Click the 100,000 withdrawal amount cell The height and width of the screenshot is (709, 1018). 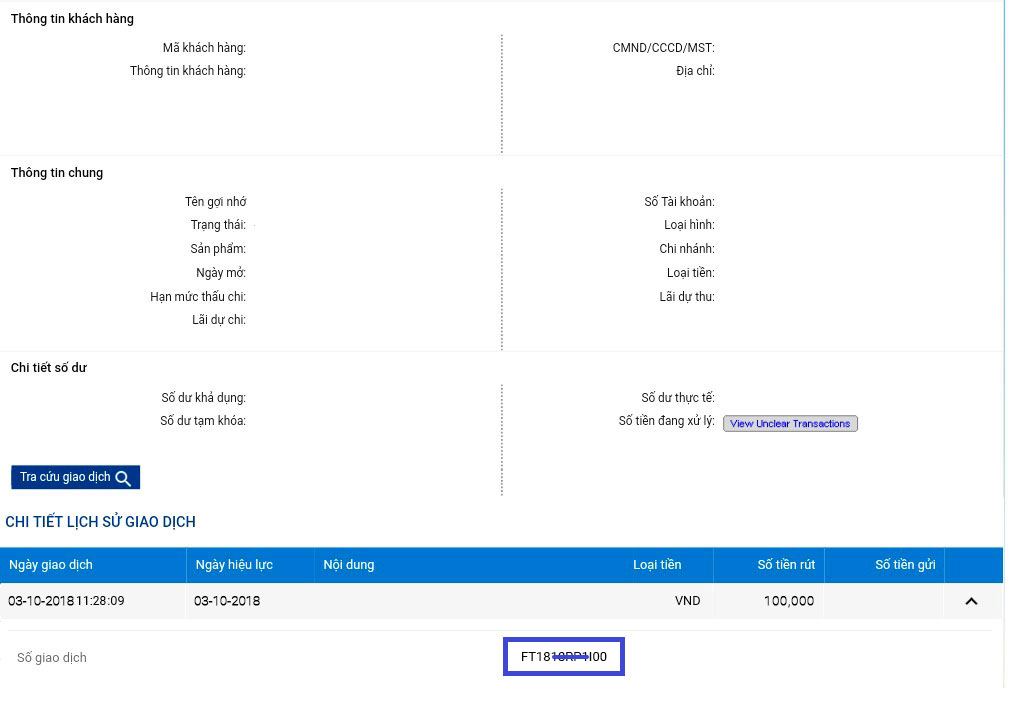point(788,601)
